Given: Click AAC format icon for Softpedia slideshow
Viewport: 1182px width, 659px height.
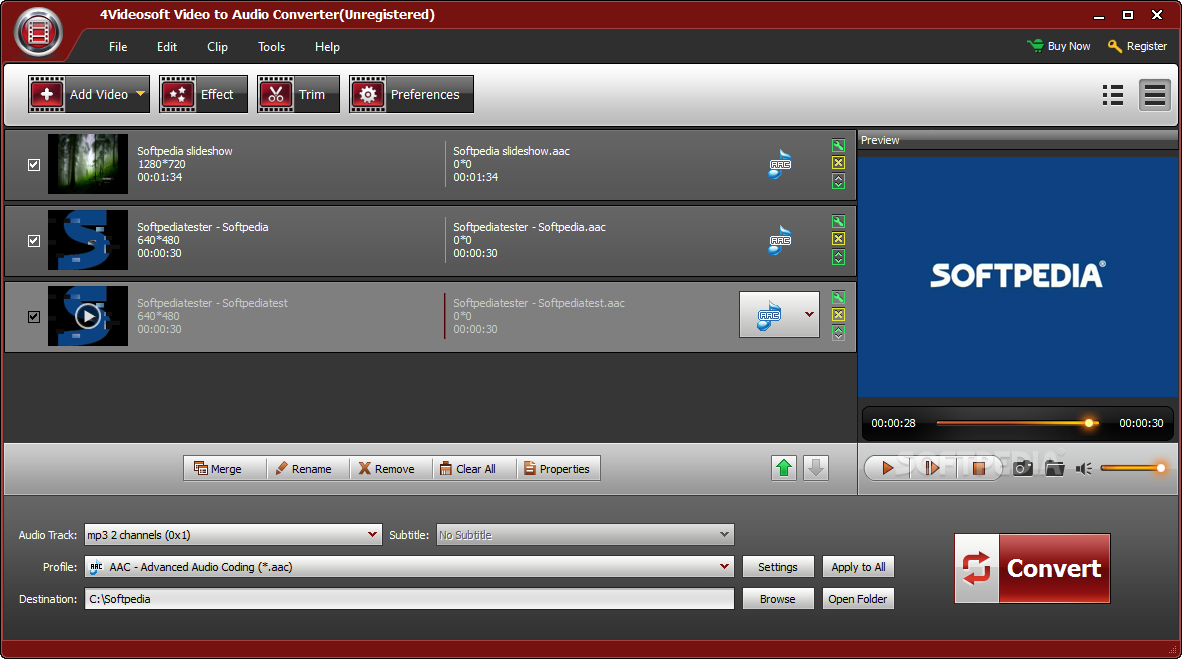Looking at the screenshot, I should [x=780, y=164].
